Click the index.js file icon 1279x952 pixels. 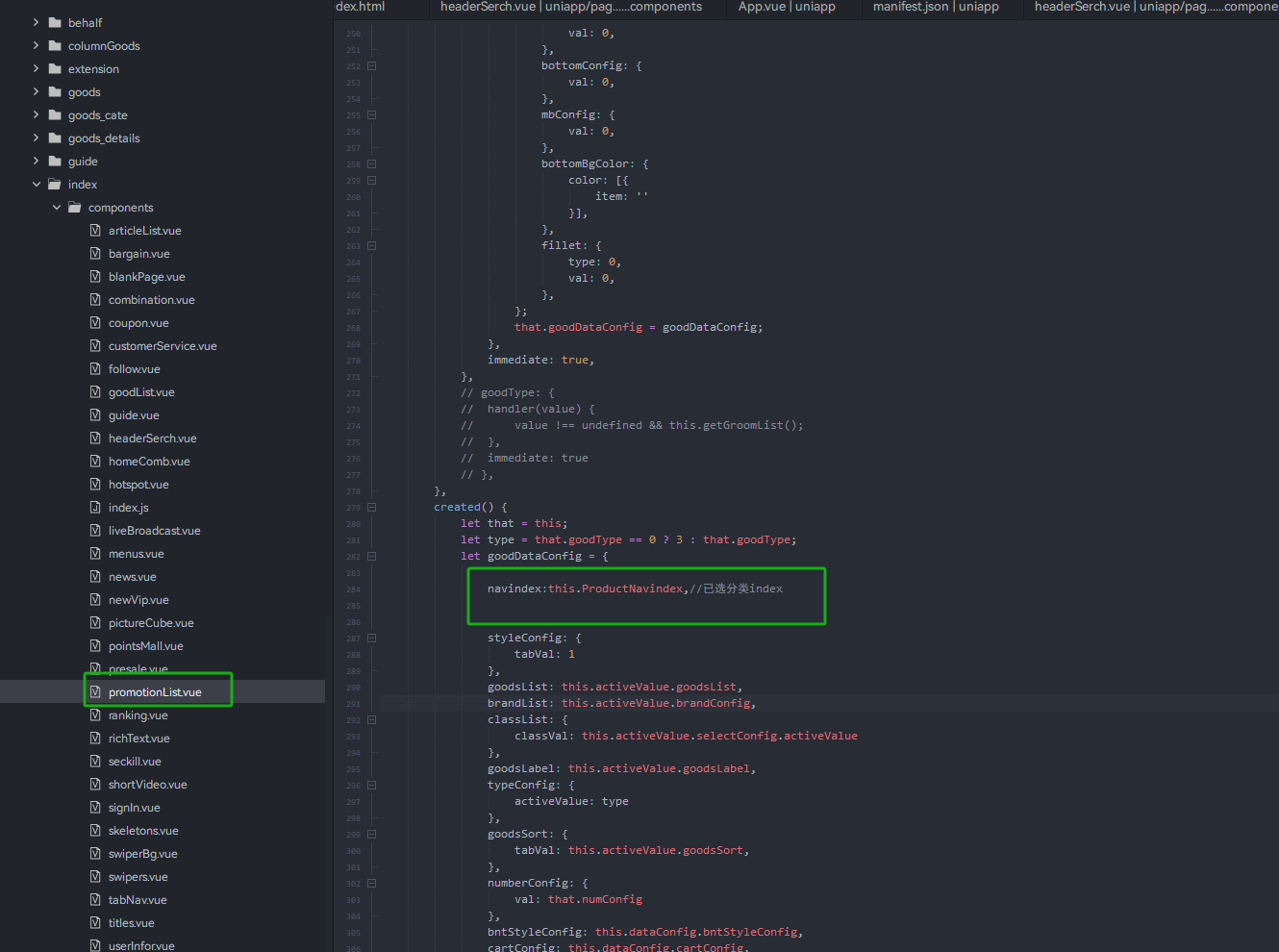[x=95, y=507]
